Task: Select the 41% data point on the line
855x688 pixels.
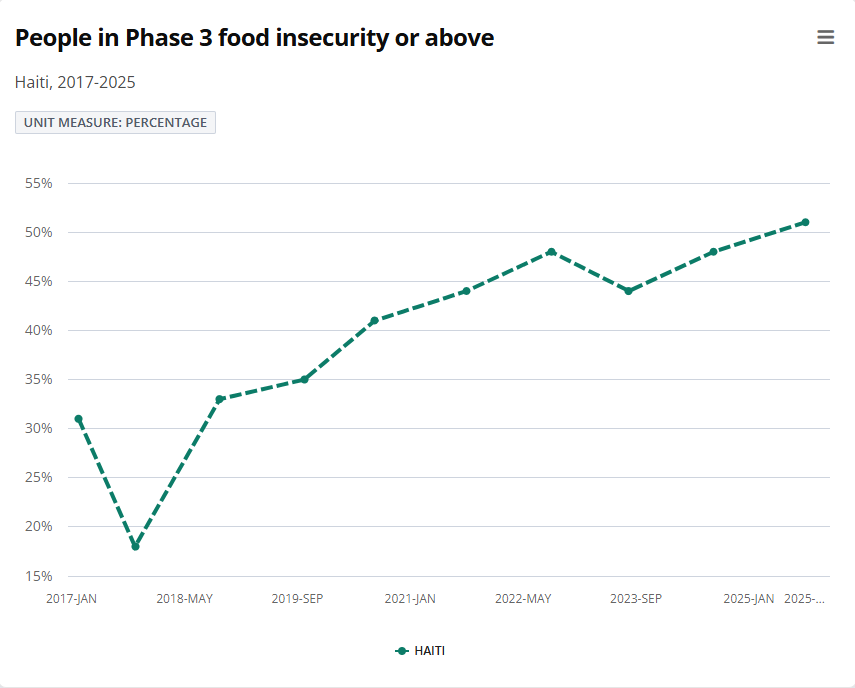Action: pyautogui.click(x=374, y=321)
